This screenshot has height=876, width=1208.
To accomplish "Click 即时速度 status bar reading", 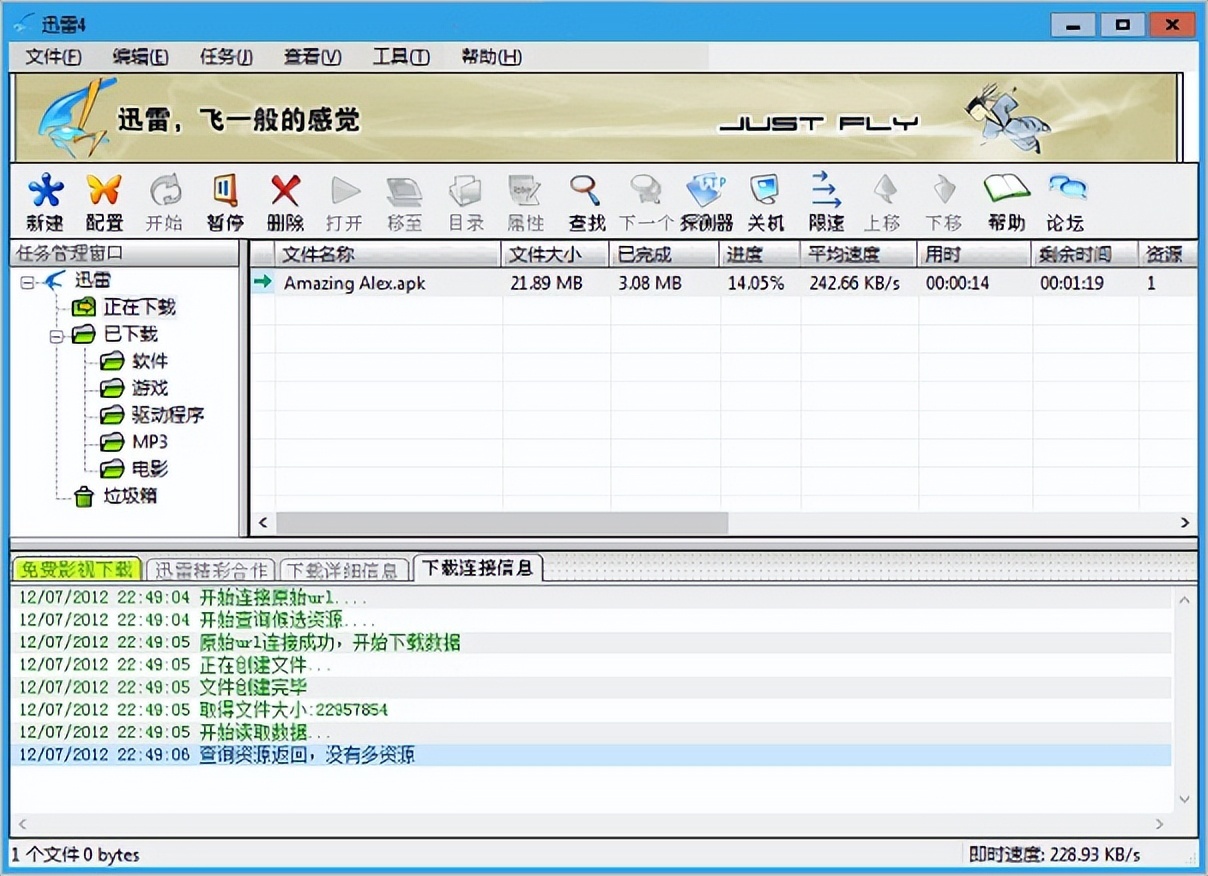I will point(1055,855).
